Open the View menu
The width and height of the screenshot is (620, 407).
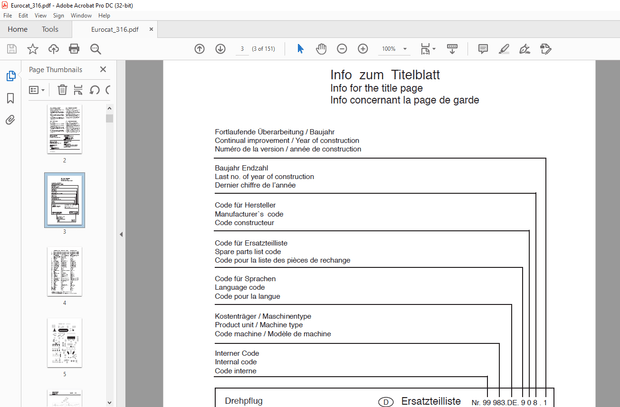(x=40, y=15)
